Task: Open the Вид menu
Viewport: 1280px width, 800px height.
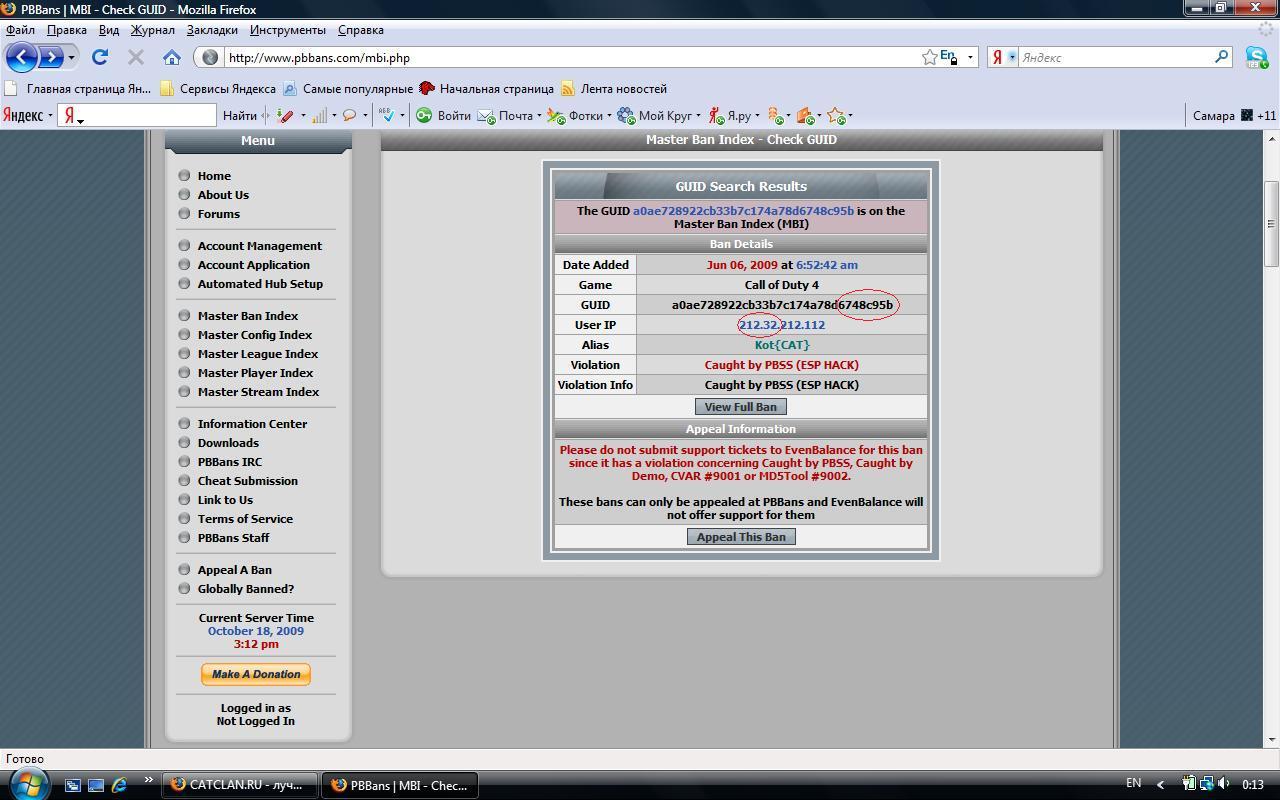Action: coord(109,30)
